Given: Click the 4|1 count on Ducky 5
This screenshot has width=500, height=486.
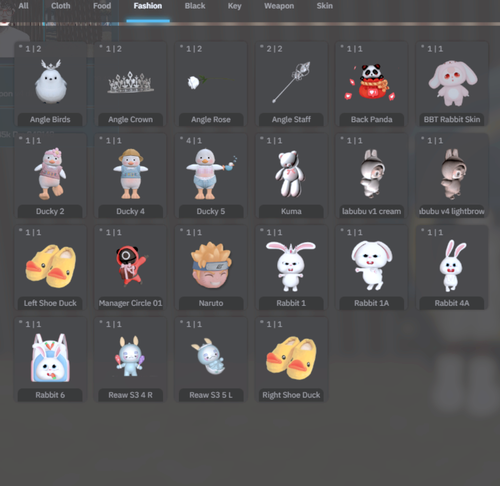Looking at the screenshot, I should pos(194,141).
